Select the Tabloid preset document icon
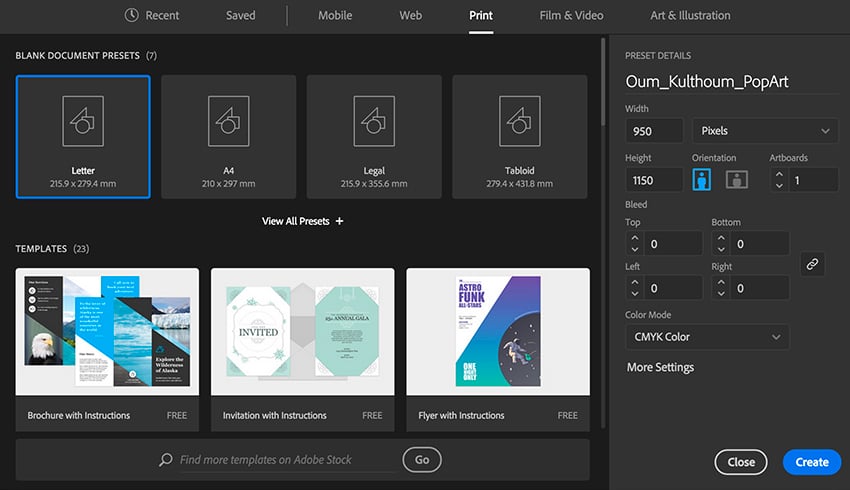The width and height of the screenshot is (850, 490). point(520,121)
